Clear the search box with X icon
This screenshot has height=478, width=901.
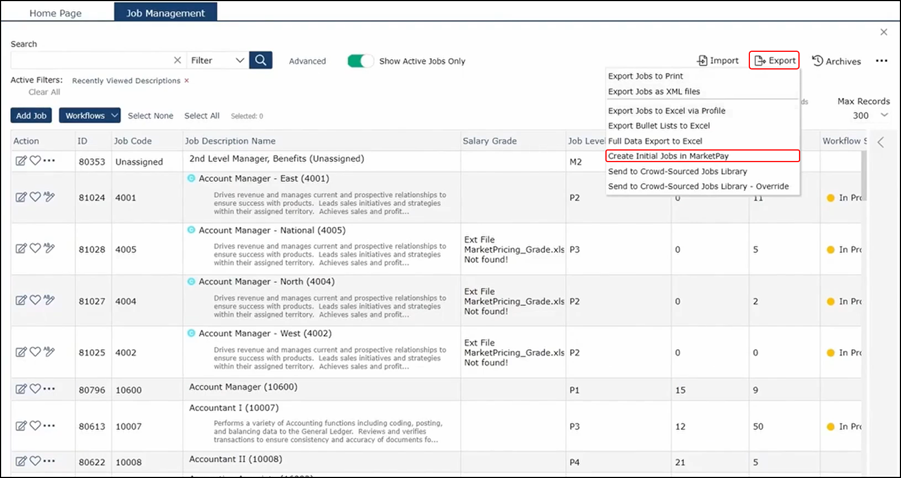coord(178,61)
